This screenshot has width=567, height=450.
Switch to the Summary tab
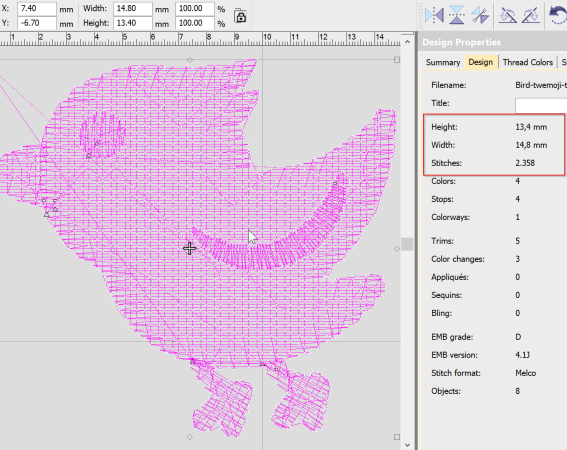(443, 62)
